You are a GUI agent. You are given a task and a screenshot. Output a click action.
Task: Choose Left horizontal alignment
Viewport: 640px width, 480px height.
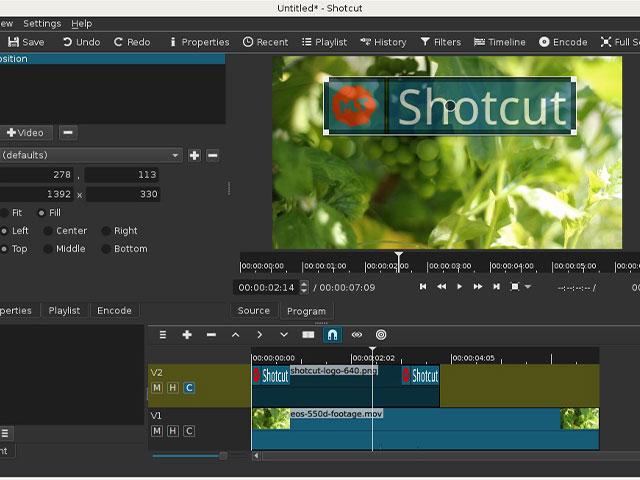[x=15, y=231]
